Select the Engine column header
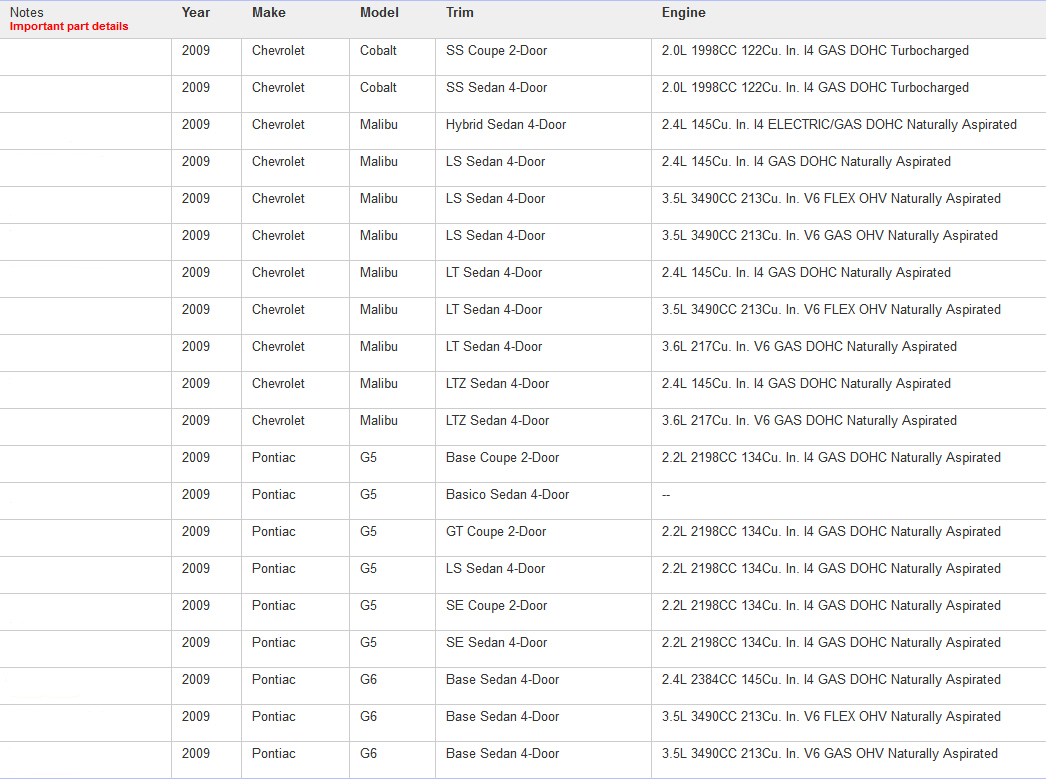 683,13
